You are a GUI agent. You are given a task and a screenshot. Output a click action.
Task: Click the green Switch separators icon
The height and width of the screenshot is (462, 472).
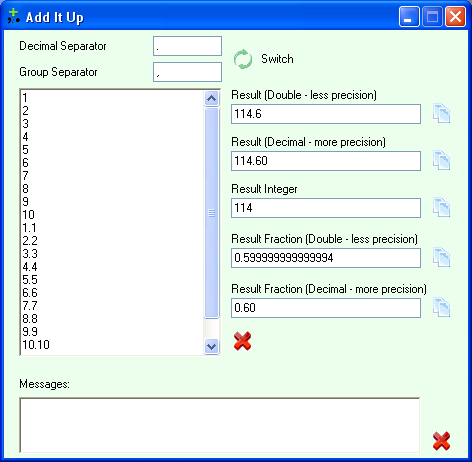click(x=243, y=59)
